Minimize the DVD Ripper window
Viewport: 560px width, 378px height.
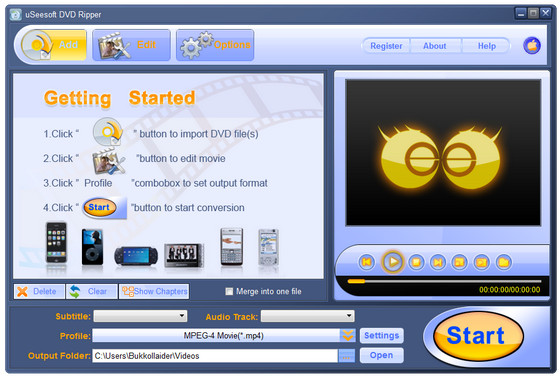click(x=521, y=14)
